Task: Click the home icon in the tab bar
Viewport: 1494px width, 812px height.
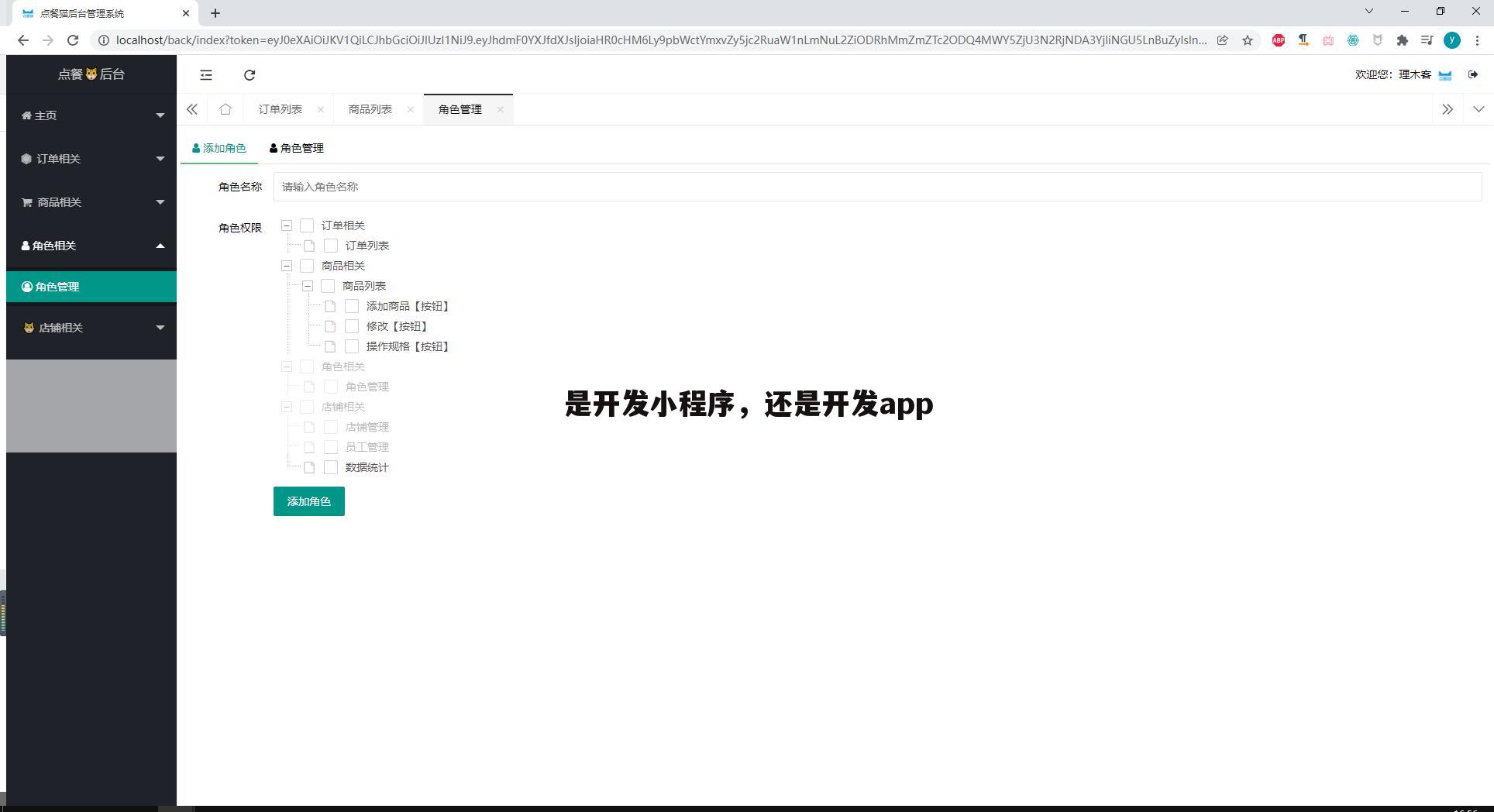Action: point(225,109)
